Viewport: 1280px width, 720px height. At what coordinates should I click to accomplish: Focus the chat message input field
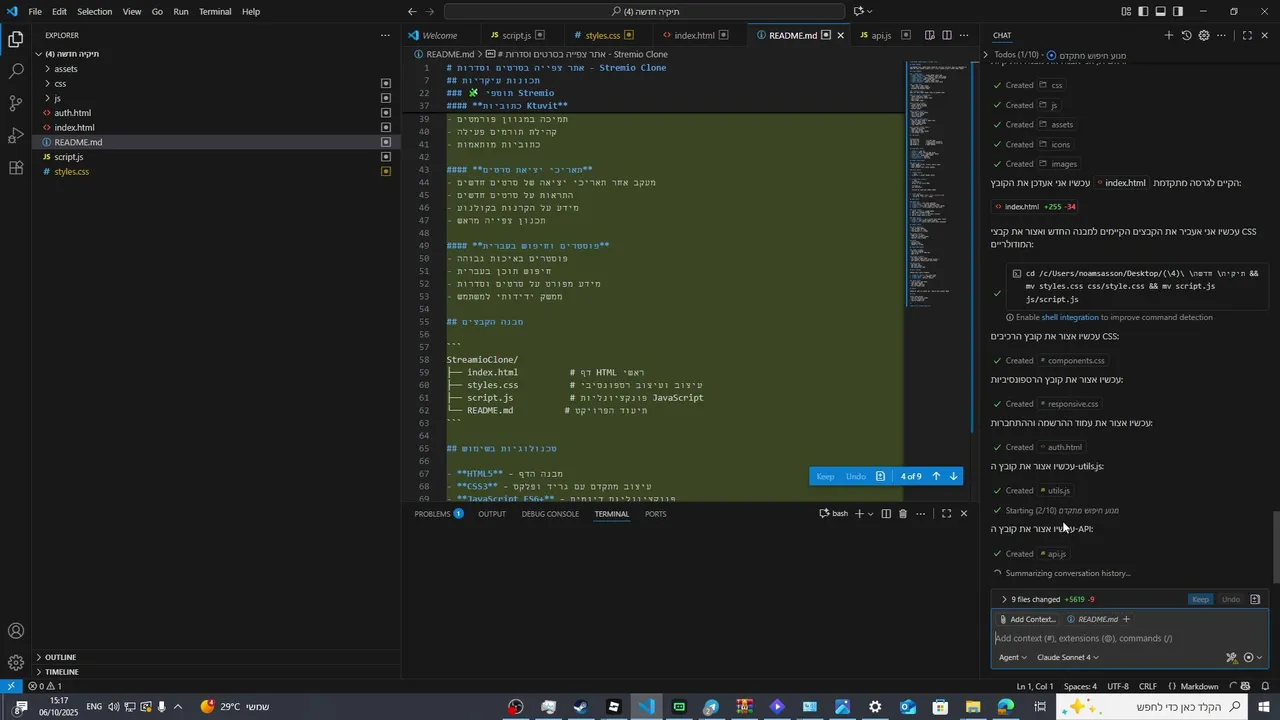point(1130,639)
